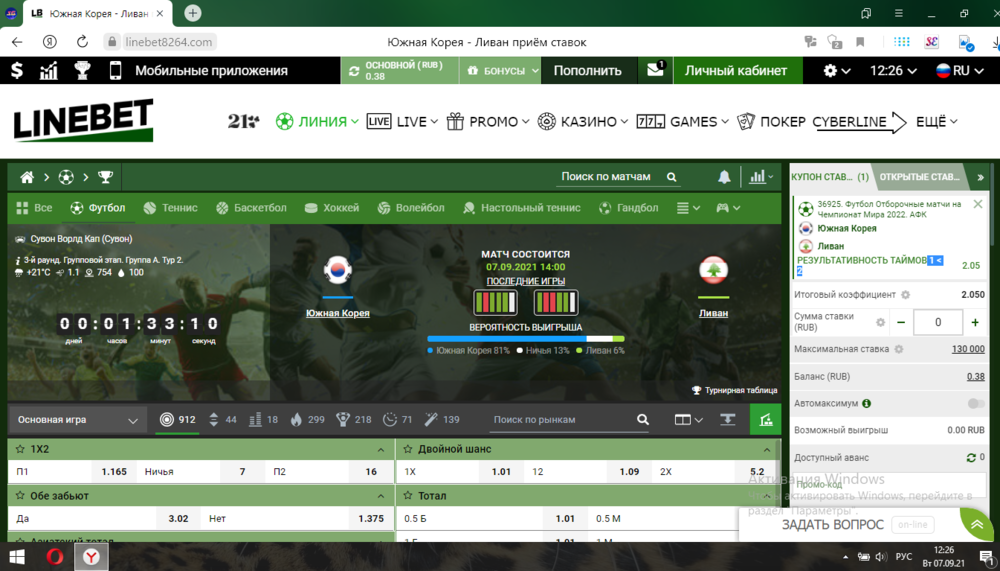Open the bar chart statistics dropdown
Viewport: 1000px width, 571px height.
pyautogui.click(x=761, y=177)
